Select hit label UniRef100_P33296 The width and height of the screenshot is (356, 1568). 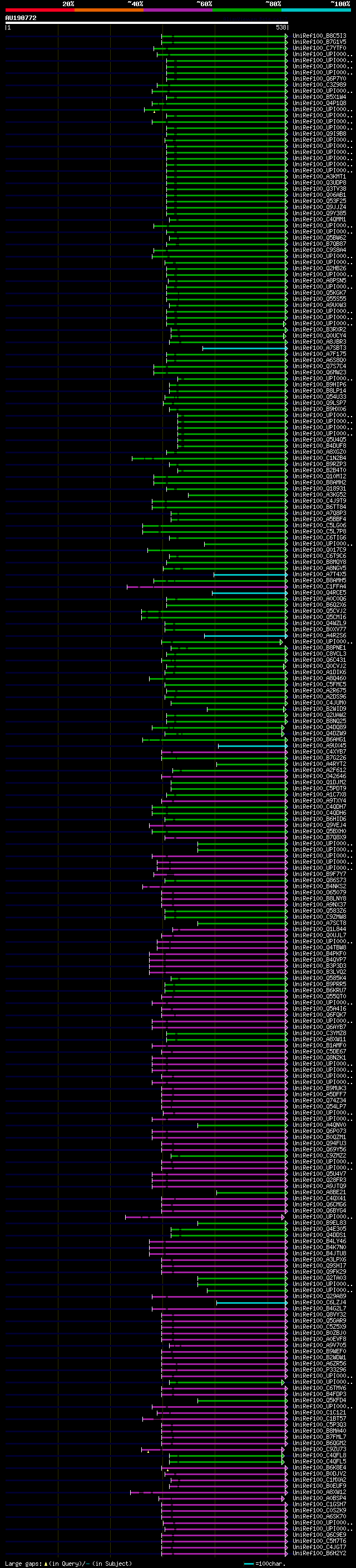click(x=319, y=1369)
